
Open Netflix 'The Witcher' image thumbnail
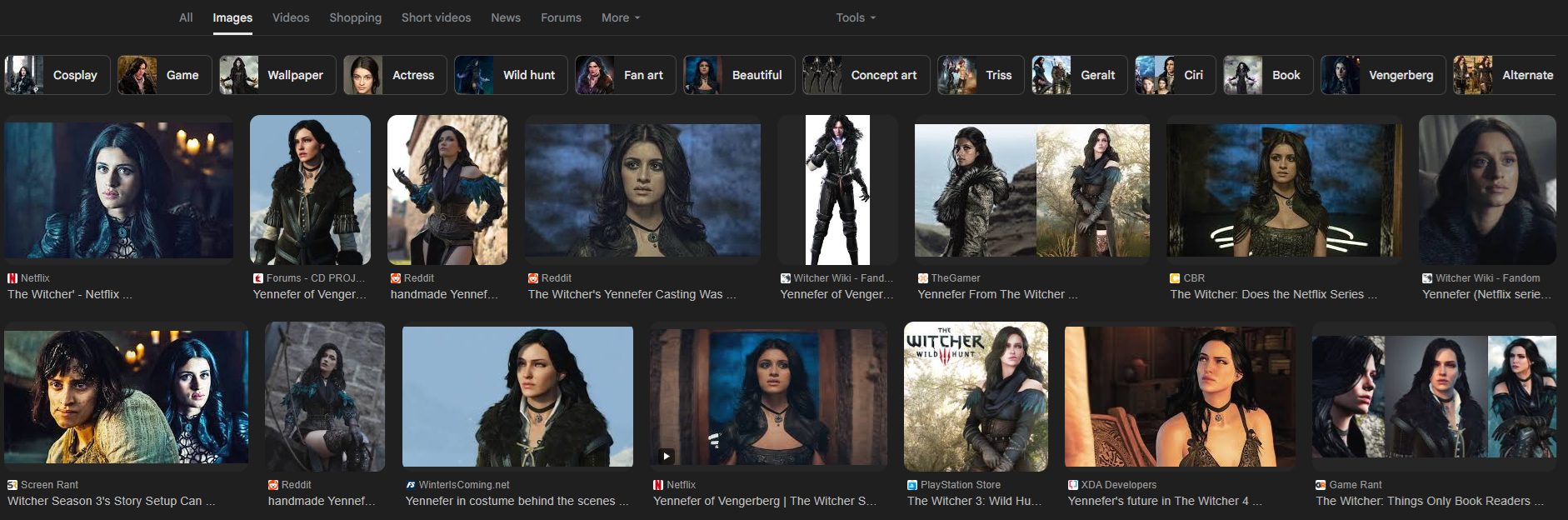pyautogui.click(x=119, y=190)
